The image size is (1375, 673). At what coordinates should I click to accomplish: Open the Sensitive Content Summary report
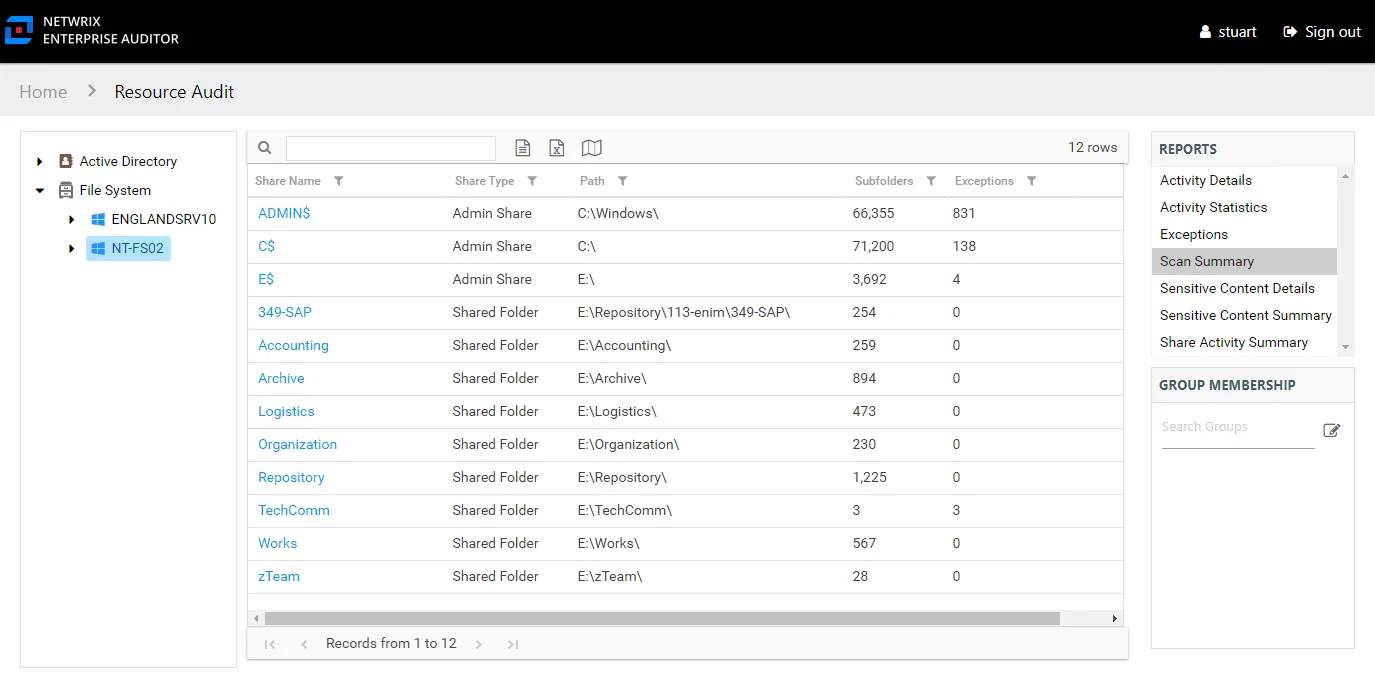click(1244, 315)
